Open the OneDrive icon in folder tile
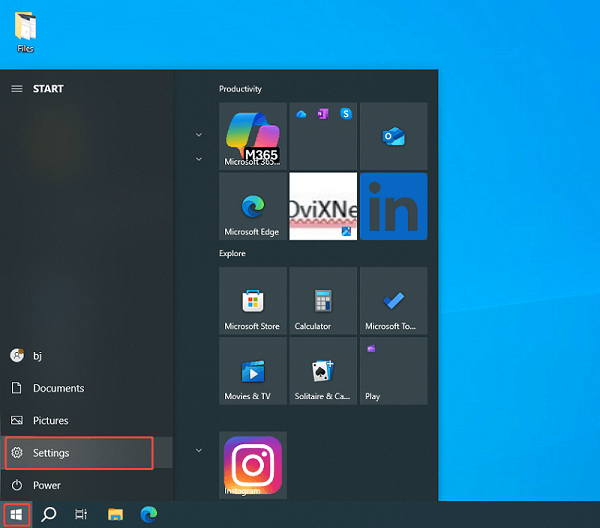This screenshot has width=600, height=528. coord(301,114)
